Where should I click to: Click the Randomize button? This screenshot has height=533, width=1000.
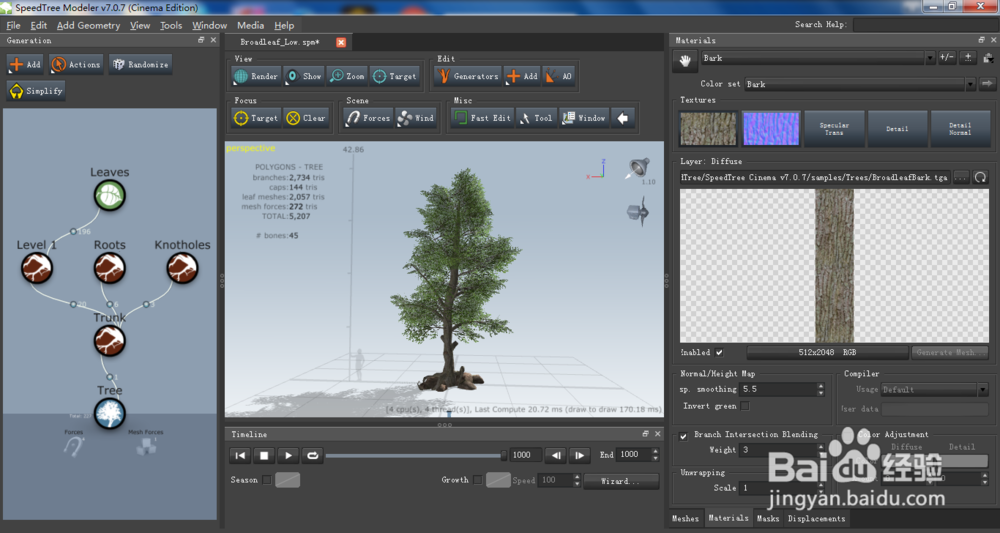140,64
